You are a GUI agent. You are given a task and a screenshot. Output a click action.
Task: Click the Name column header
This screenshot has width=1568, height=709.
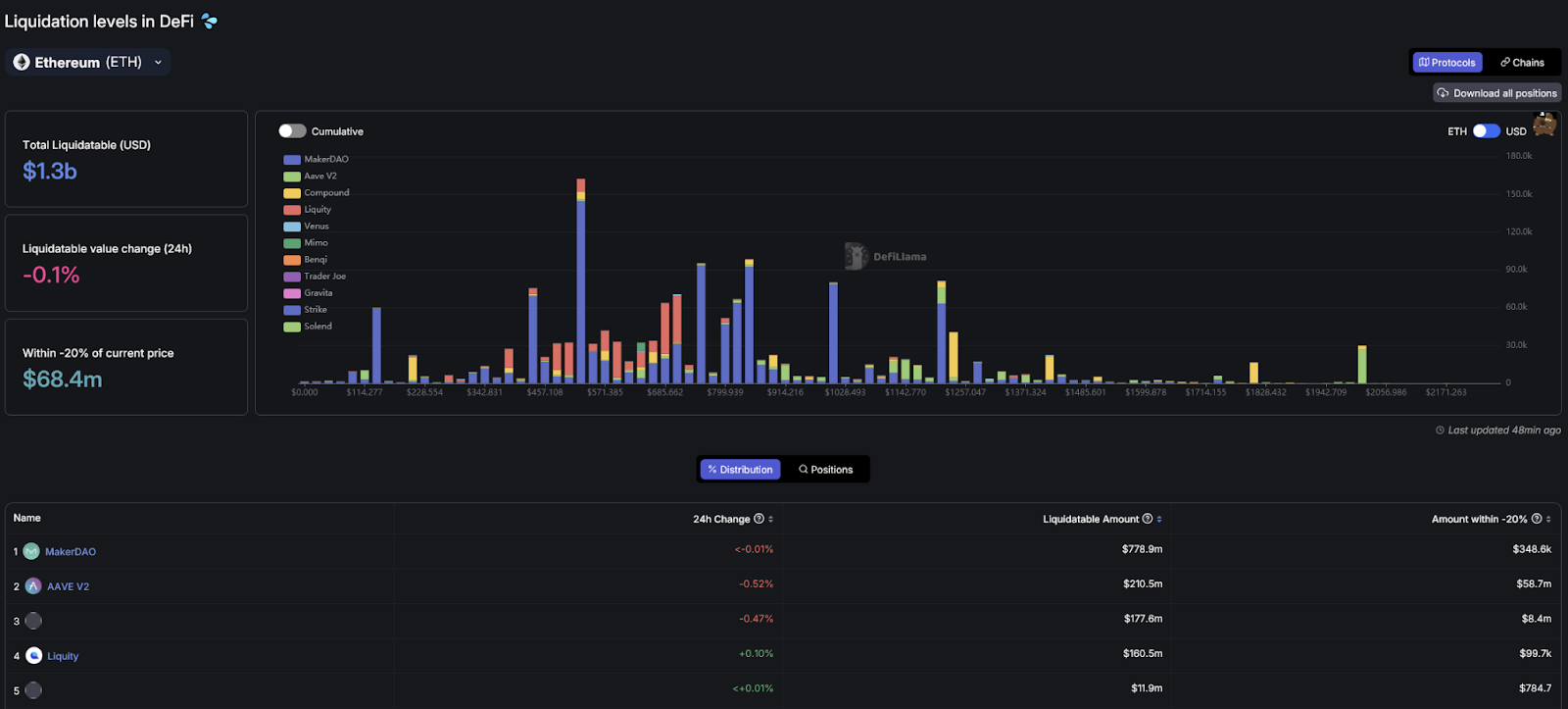27,518
